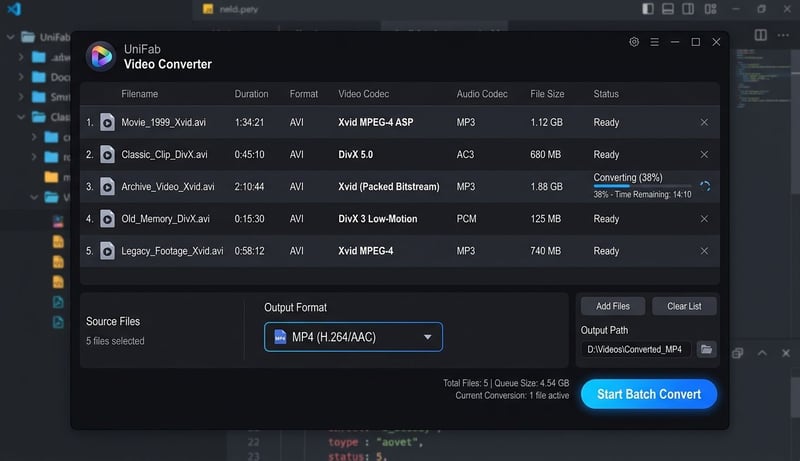Remove Movie_1999_Xvid.avi from the list
This screenshot has height=461, width=800.
[704, 122]
